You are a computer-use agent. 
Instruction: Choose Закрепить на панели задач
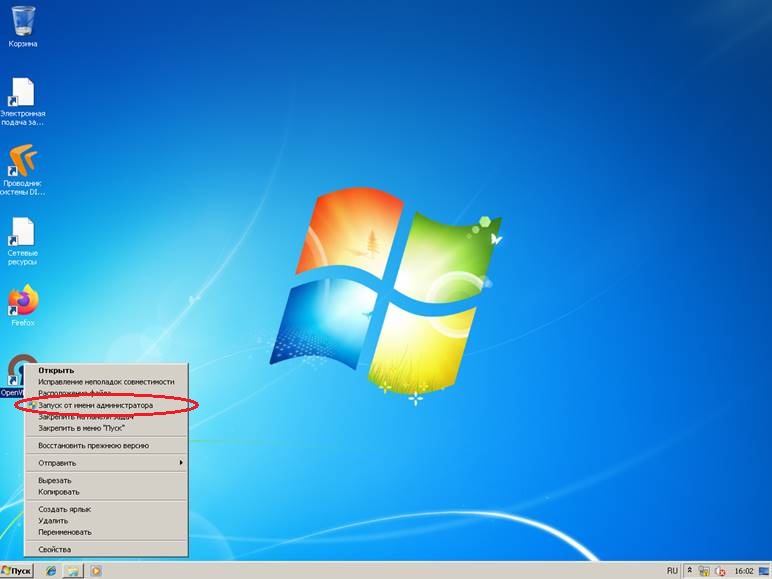[x=106, y=417]
